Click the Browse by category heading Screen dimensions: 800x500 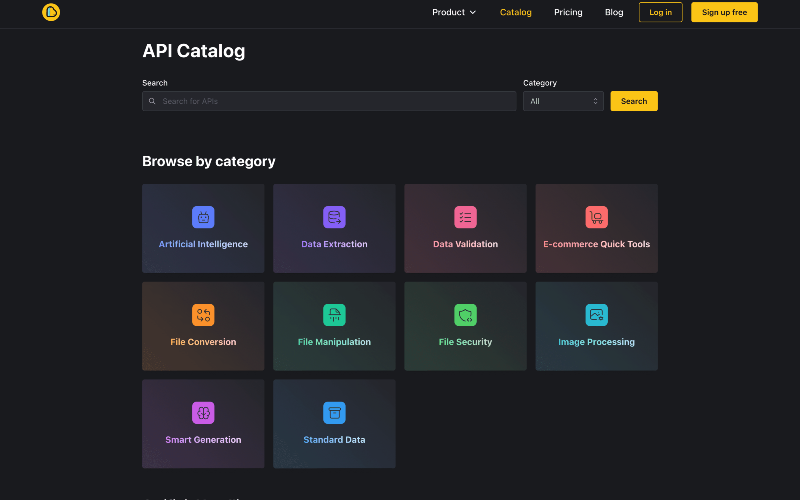[x=209, y=161]
